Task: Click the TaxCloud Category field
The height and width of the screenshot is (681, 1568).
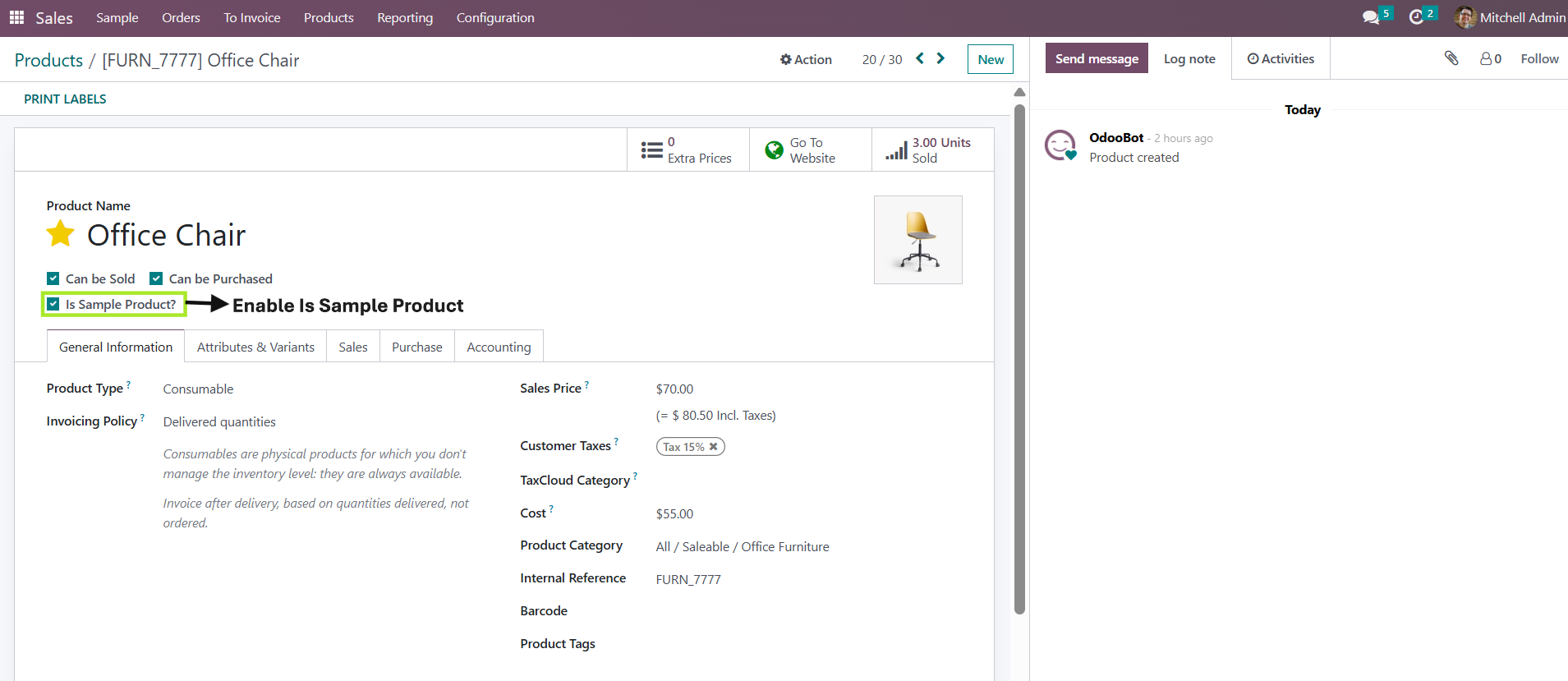Action: coord(809,481)
